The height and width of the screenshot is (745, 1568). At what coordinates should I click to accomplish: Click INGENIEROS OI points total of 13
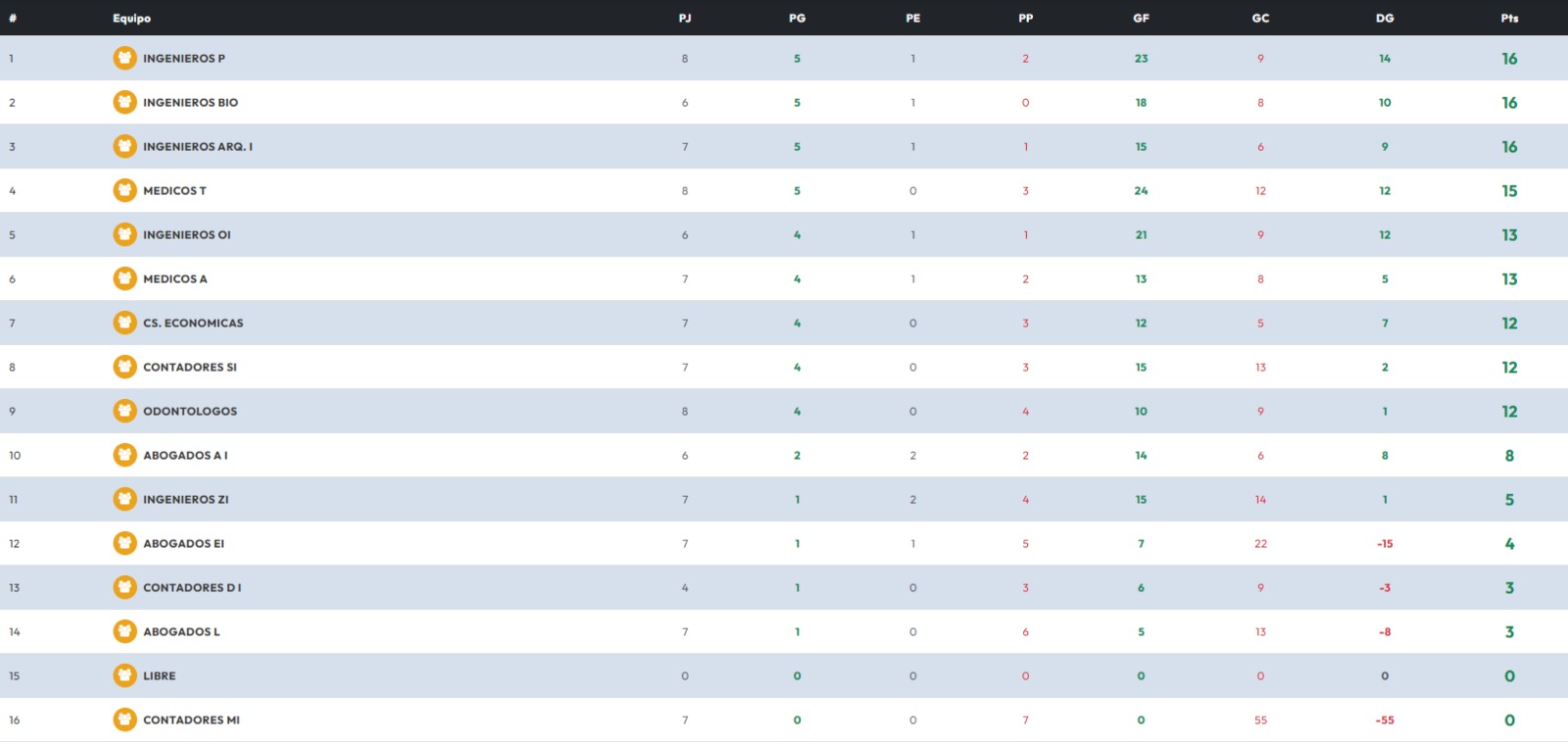tap(1509, 234)
